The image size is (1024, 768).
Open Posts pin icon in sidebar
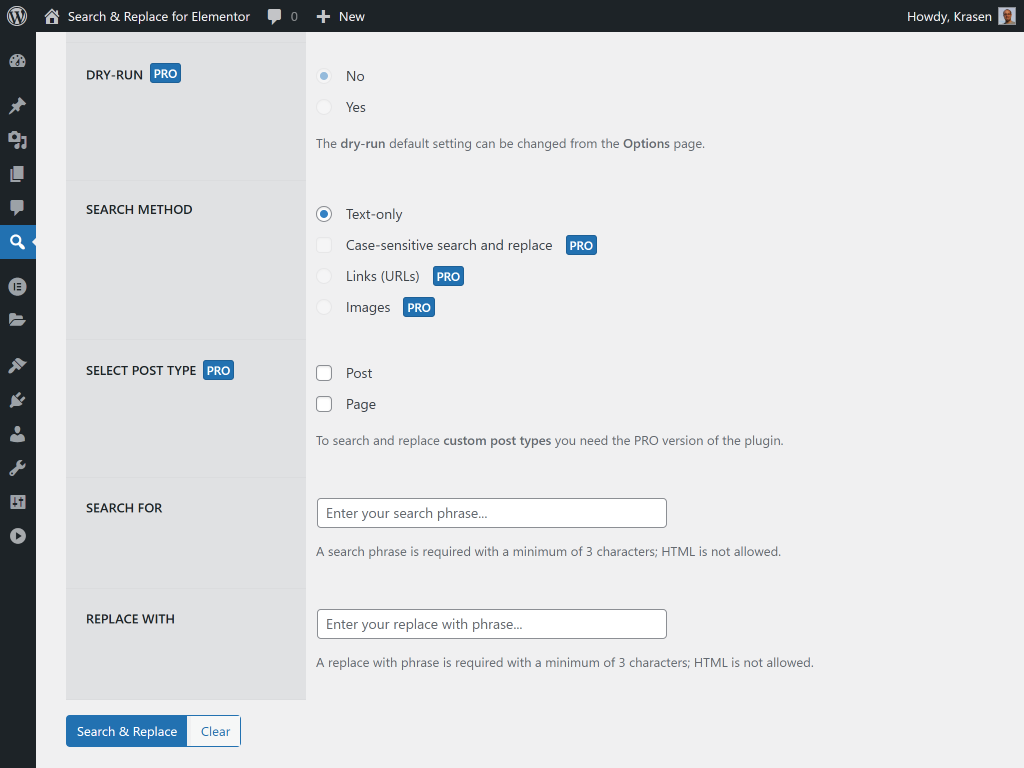(18, 105)
